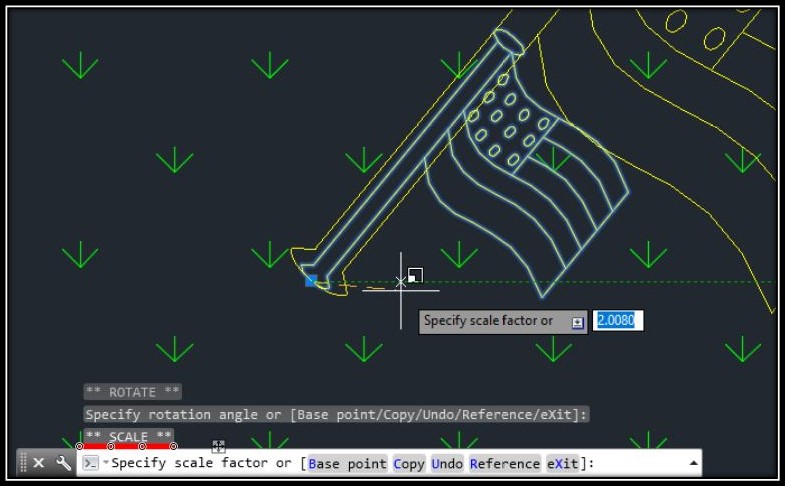The width and height of the screenshot is (785, 486).
Task: Grab the command line drag handle
Action: click(x=23, y=463)
